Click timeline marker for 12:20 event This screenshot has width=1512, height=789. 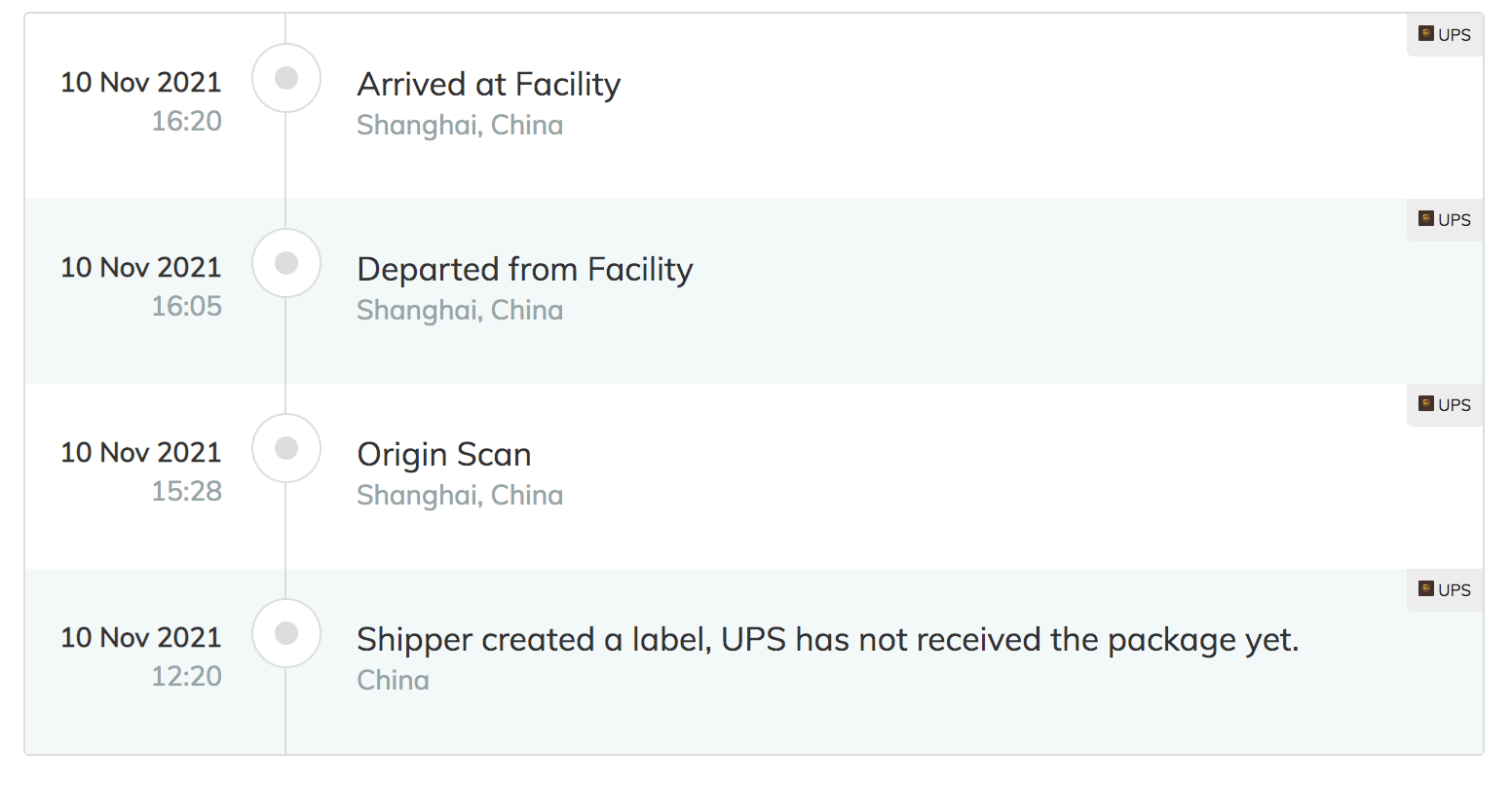(286, 633)
